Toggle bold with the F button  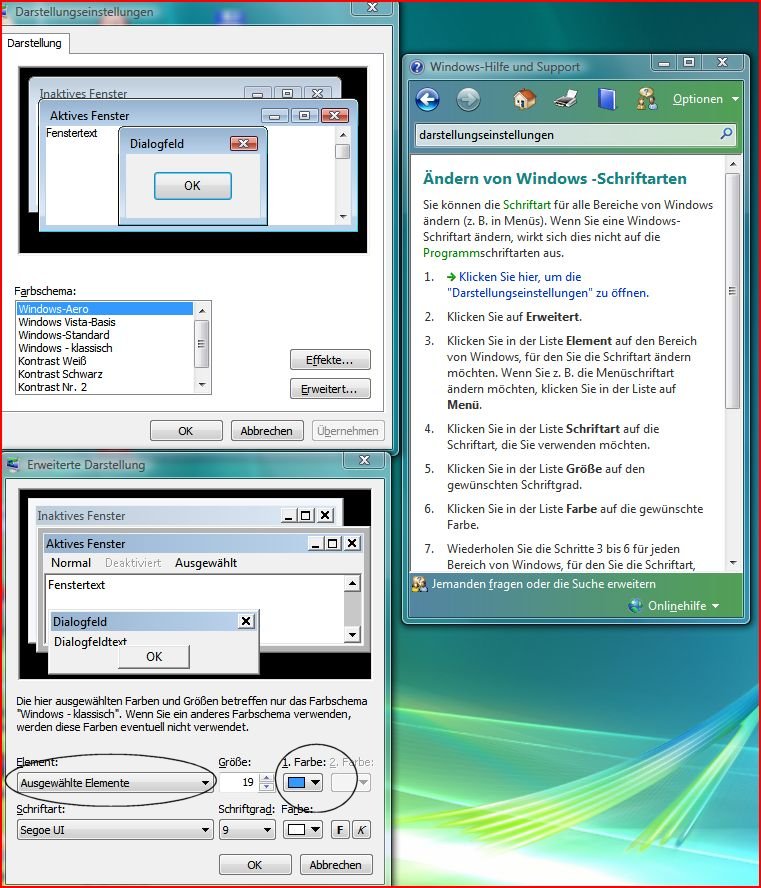tap(340, 830)
